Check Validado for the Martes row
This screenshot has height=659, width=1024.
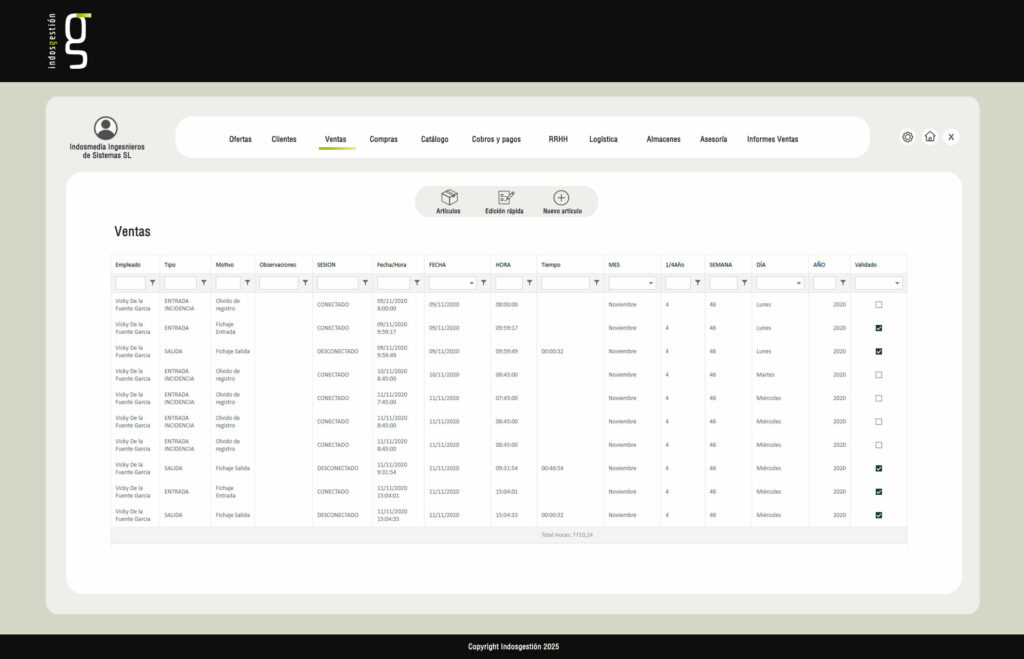[x=878, y=375]
